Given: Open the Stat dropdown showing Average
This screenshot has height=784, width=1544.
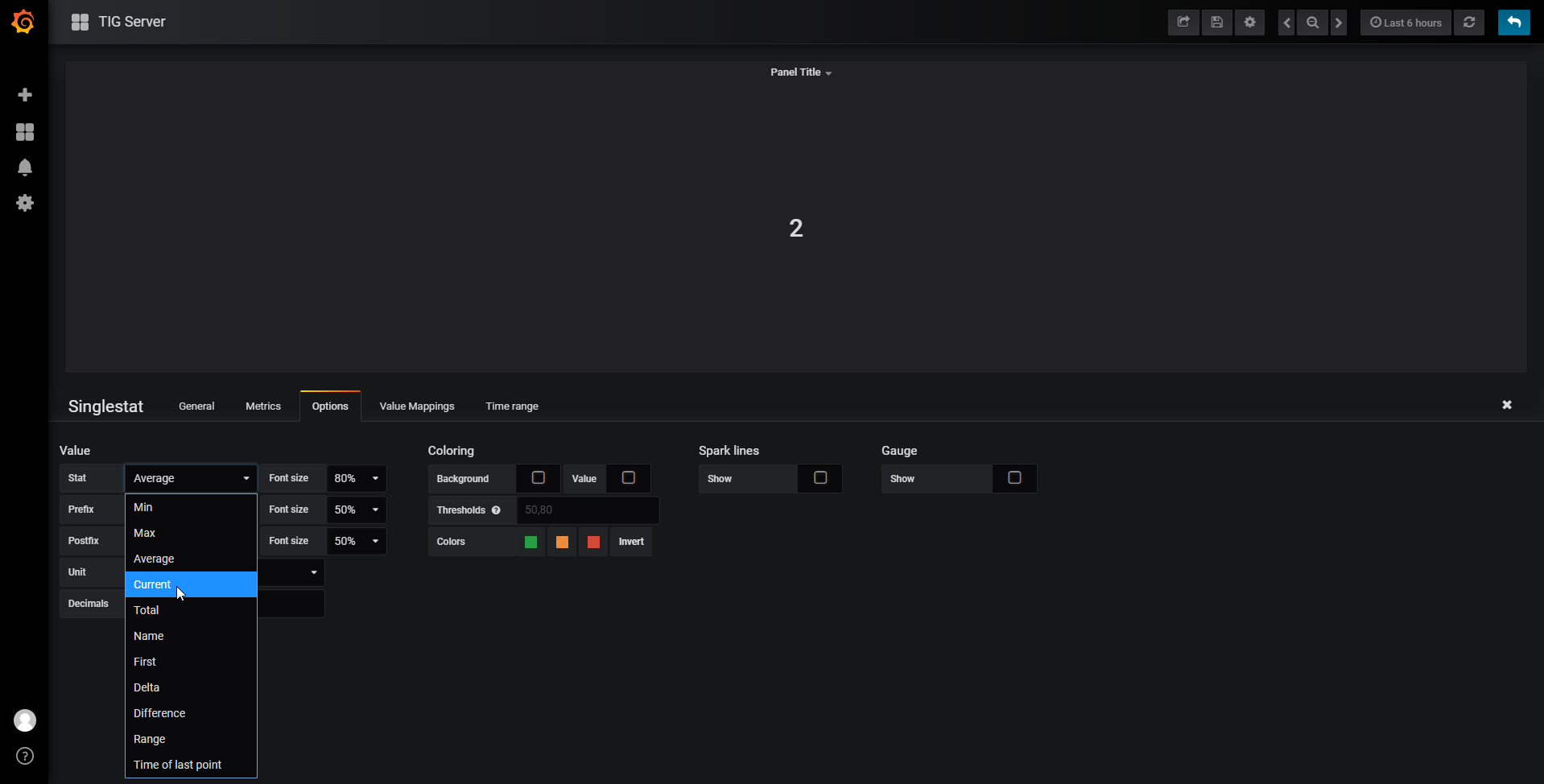Looking at the screenshot, I should pos(191,478).
